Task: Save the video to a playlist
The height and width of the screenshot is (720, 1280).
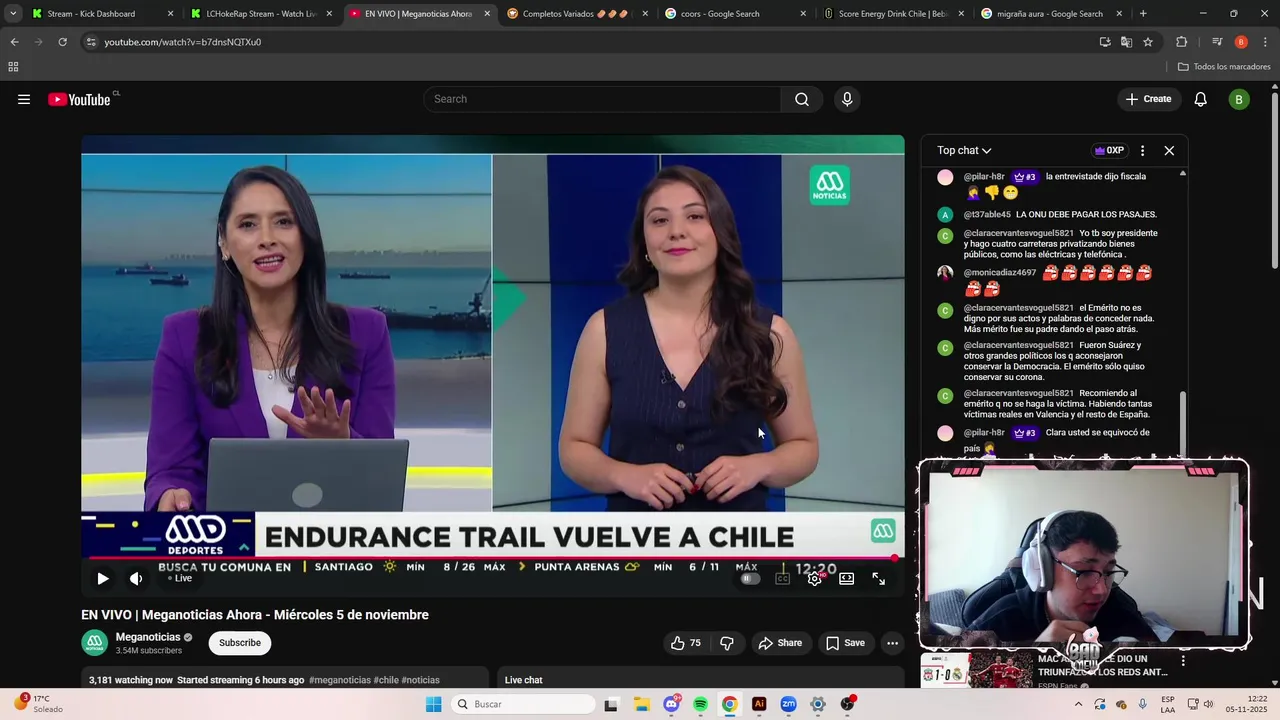Action: click(x=845, y=643)
